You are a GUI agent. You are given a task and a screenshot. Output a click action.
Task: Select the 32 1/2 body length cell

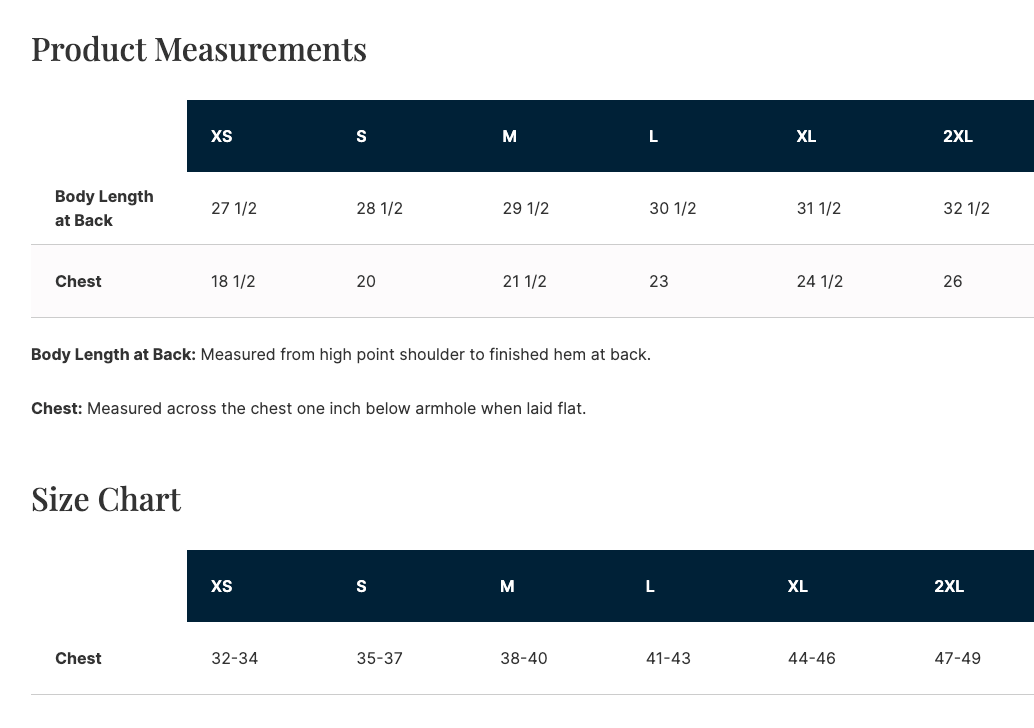(x=966, y=208)
